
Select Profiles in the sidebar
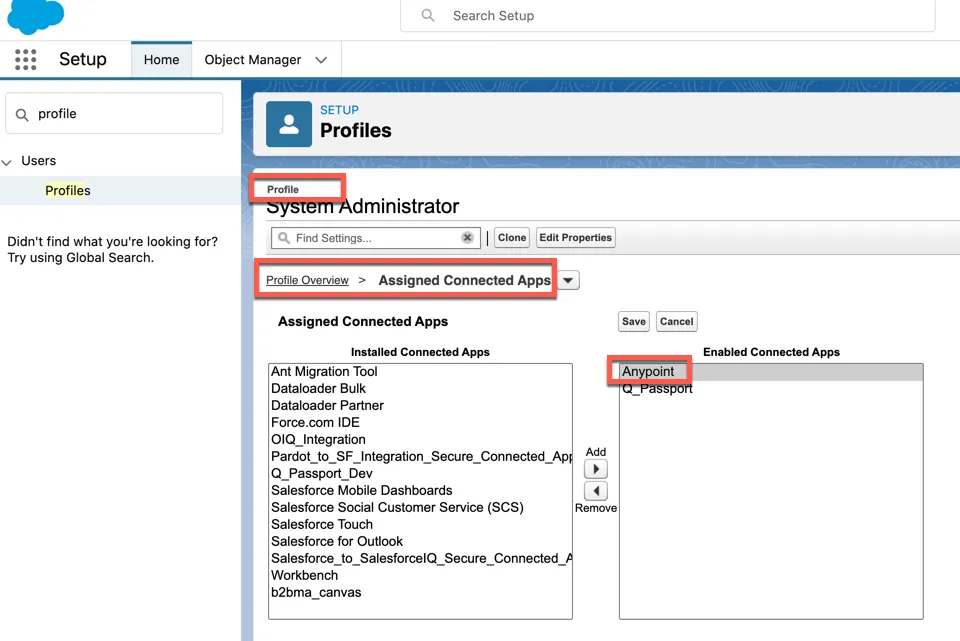coord(68,190)
